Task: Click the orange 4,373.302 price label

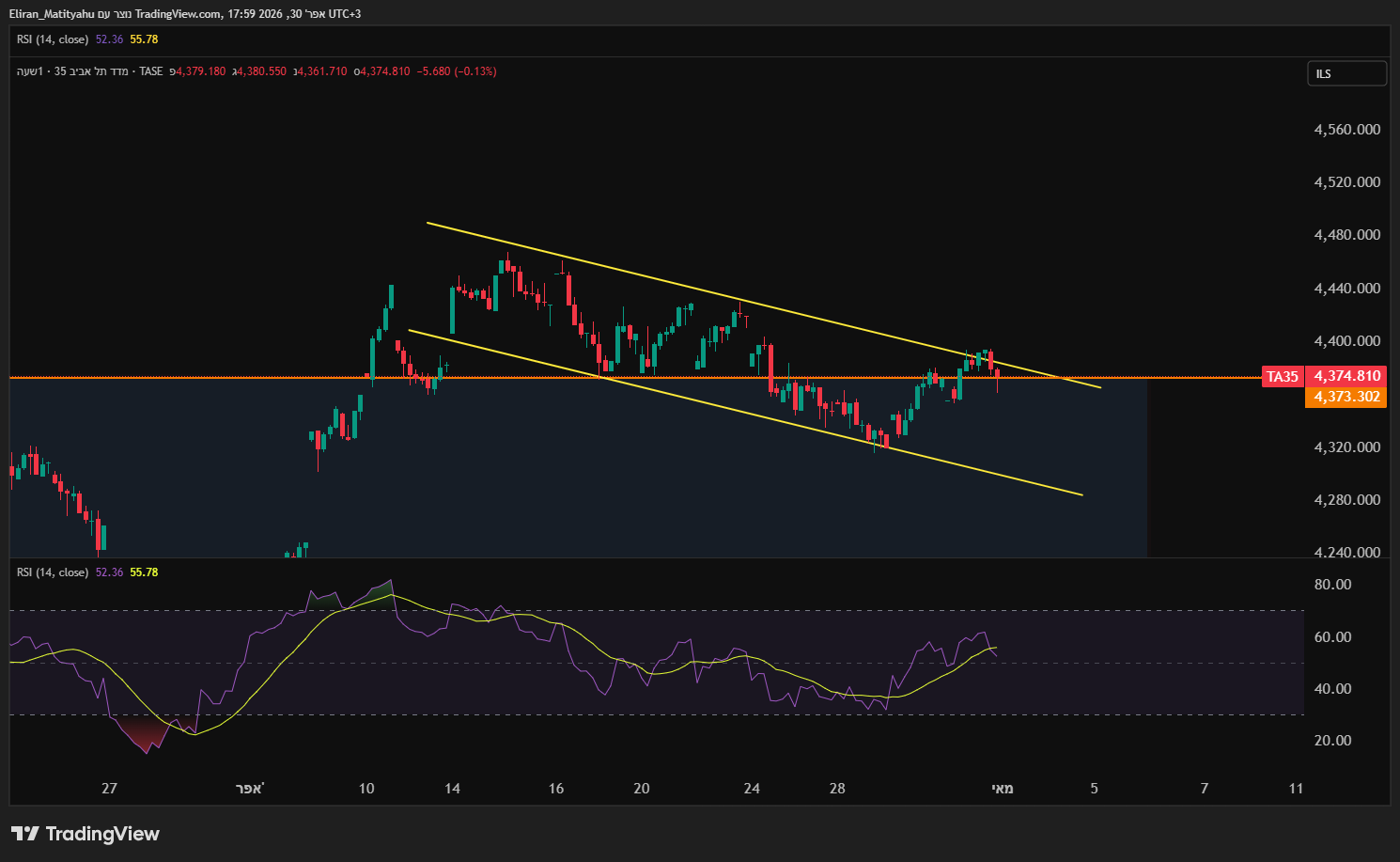Action: [1346, 397]
